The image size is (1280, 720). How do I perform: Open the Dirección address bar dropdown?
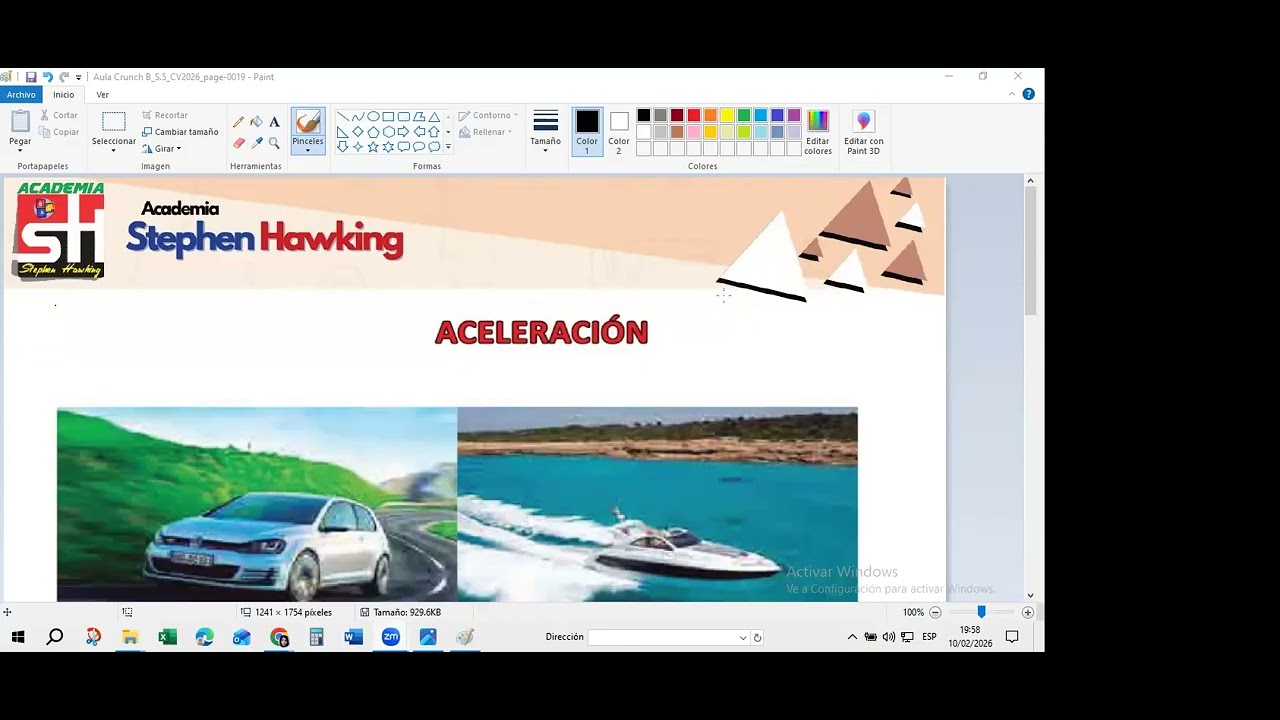pyautogui.click(x=743, y=638)
